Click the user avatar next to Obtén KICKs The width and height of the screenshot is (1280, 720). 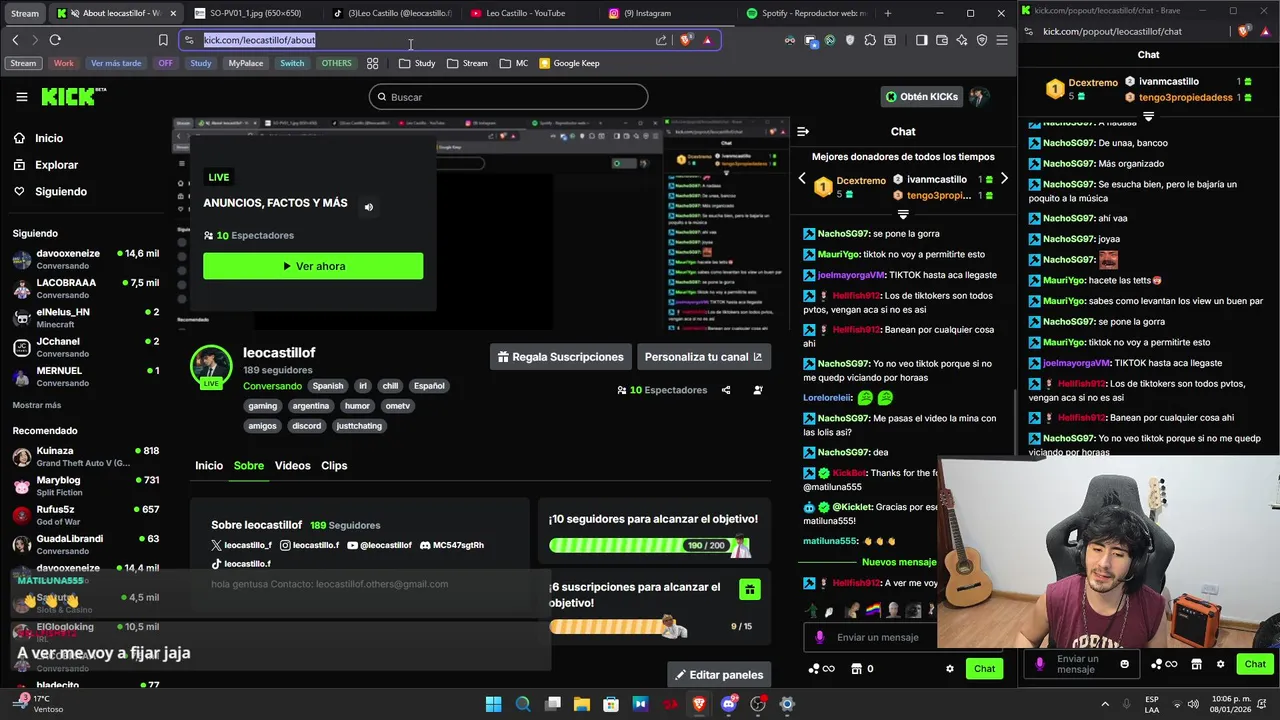click(x=978, y=97)
